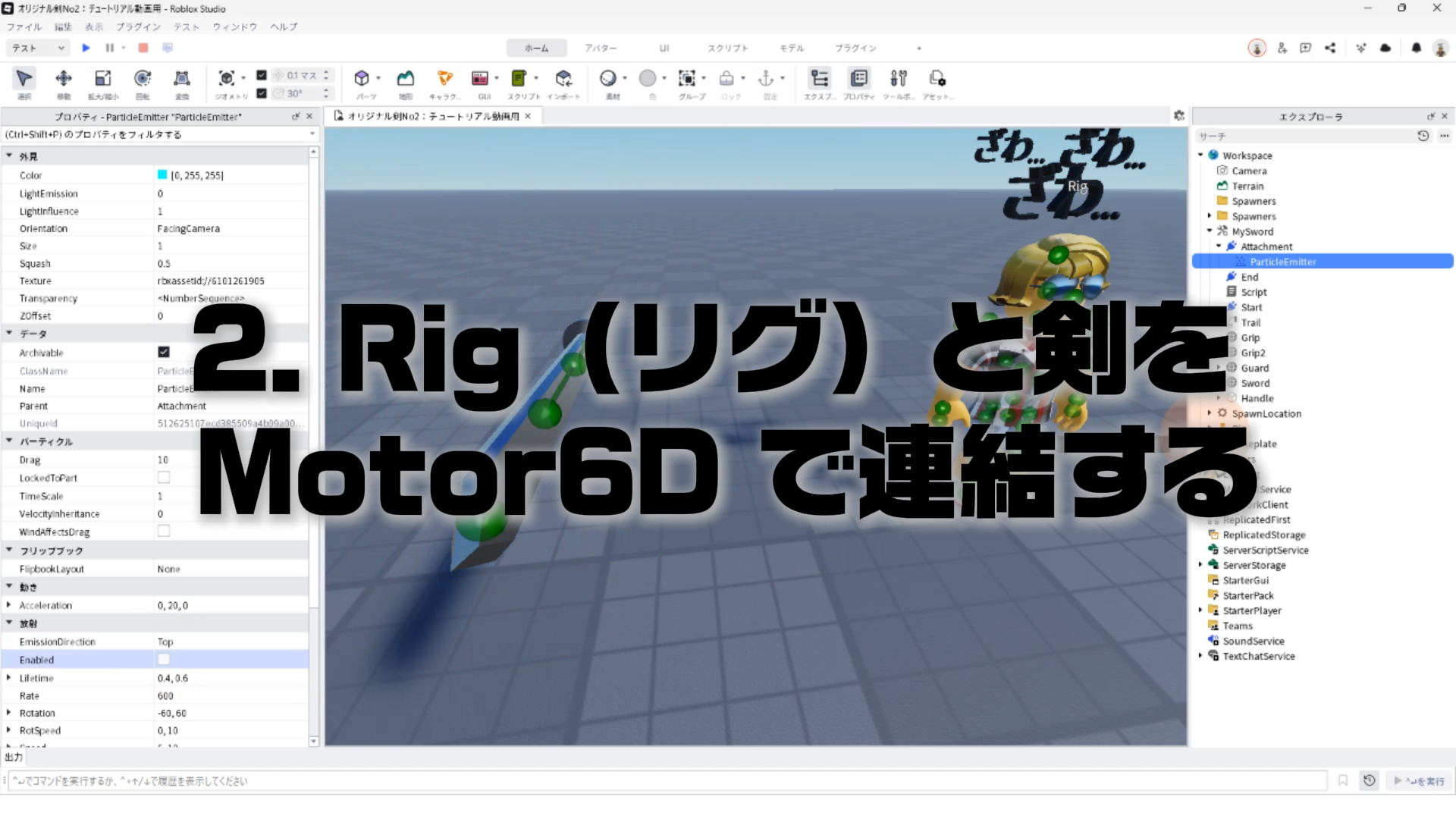Image resolution: width=1456 pixels, height=819 pixels.
Task: Open the Toolbox panel icon
Action: coord(899,79)
